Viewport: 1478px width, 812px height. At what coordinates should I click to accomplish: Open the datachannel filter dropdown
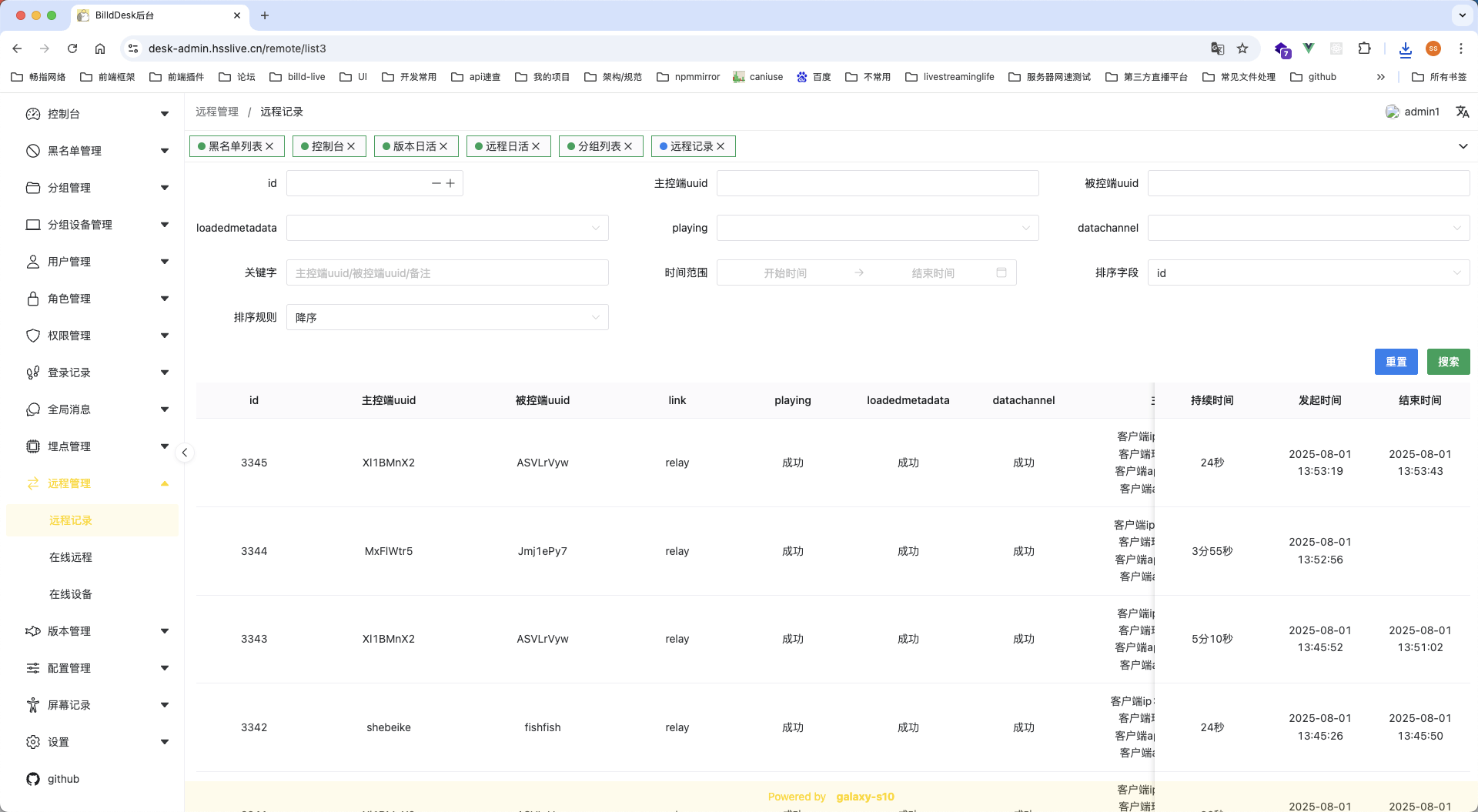tap(1309, 228)
